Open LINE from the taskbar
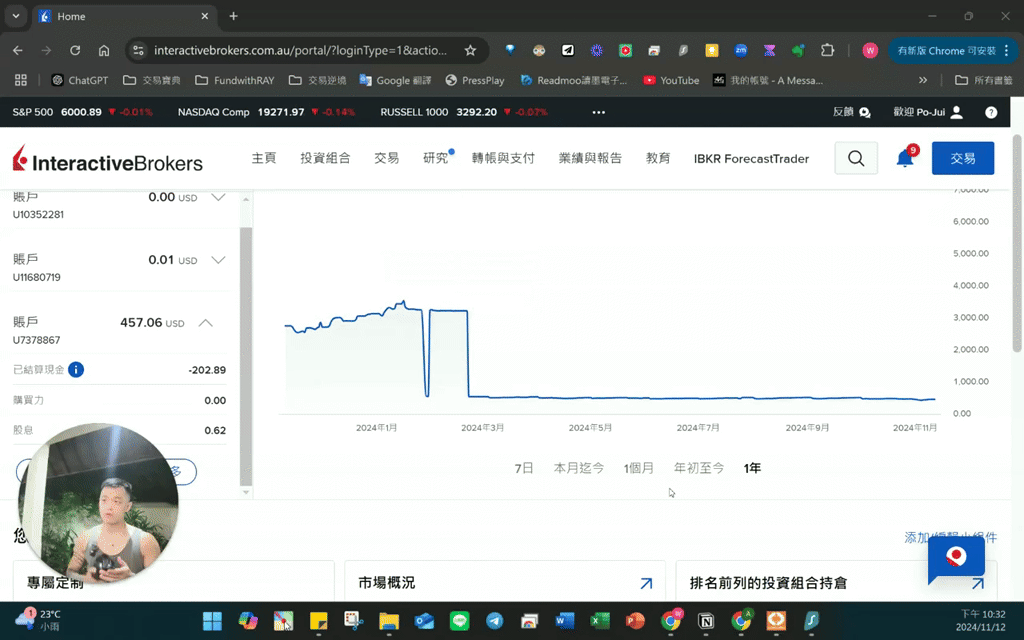The image size is (1024, 640). pyautogui.click(x=460, y=620)
